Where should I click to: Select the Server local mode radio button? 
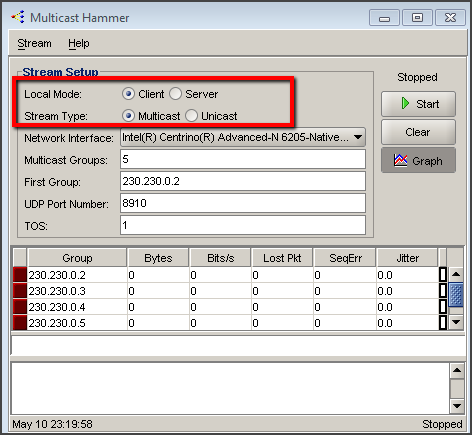click(175, 94)
